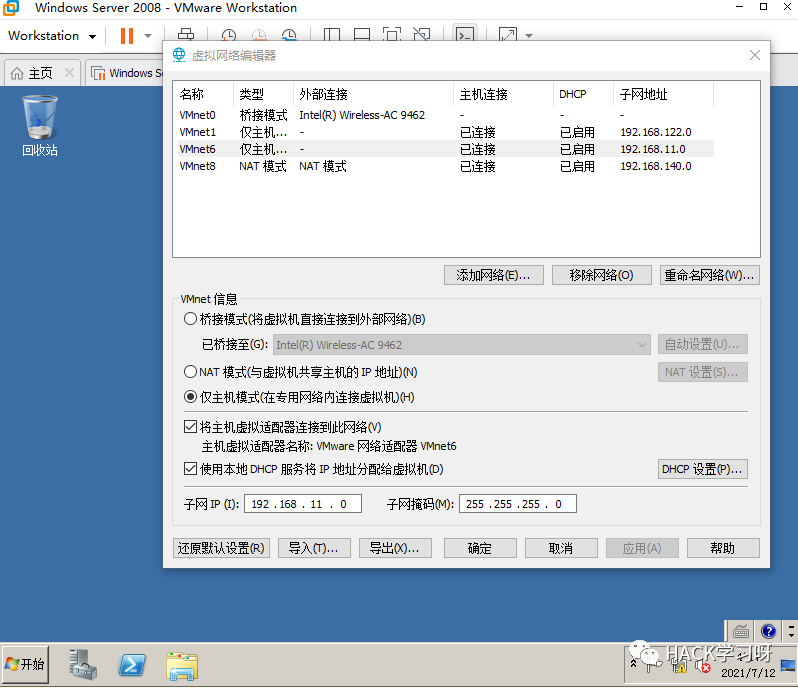Click the 子网 IP input field
The image size is (798, 688).
[x=303, y=504]
